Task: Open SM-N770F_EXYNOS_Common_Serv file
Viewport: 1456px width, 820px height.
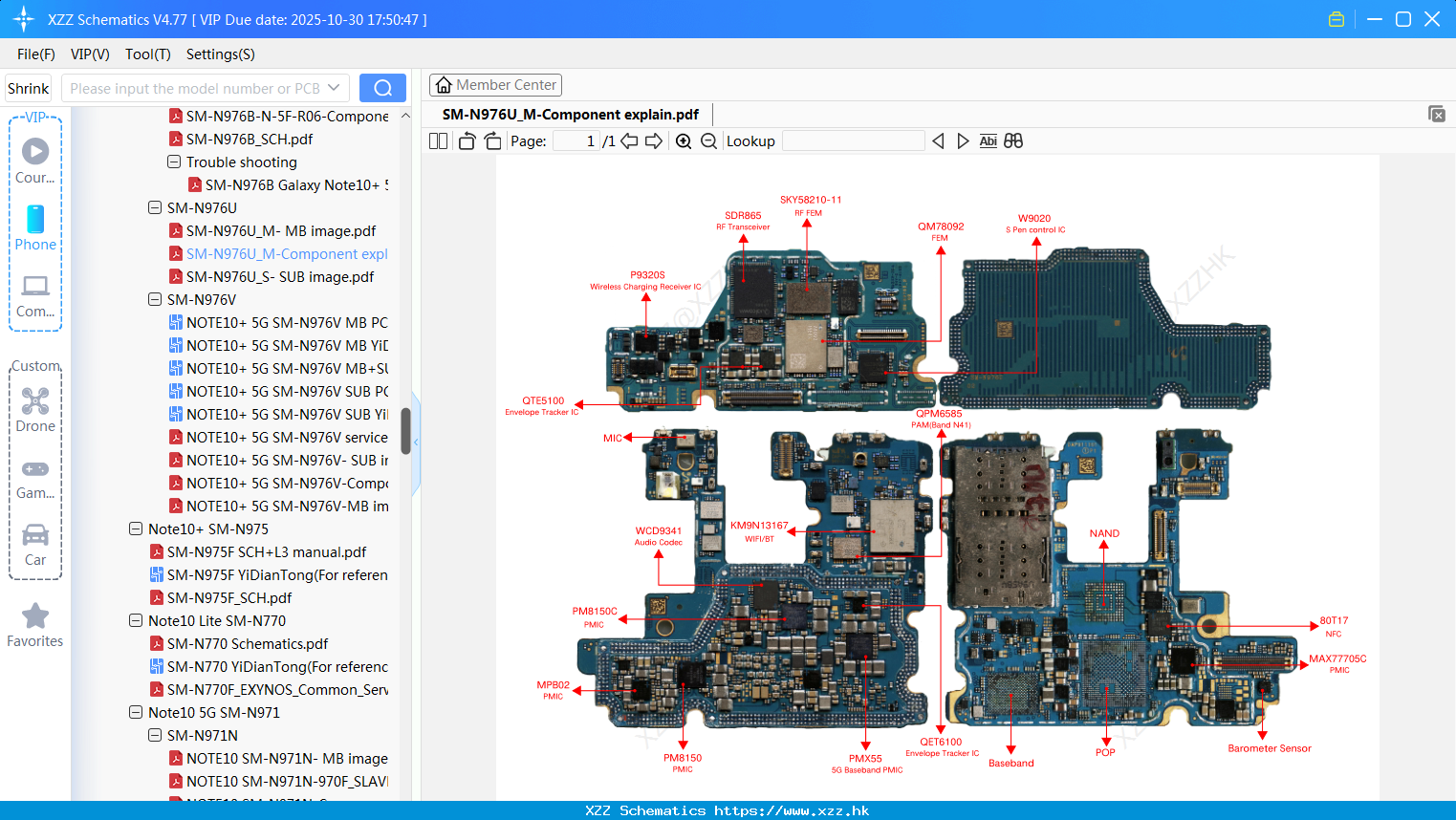Action: point(277,690)
